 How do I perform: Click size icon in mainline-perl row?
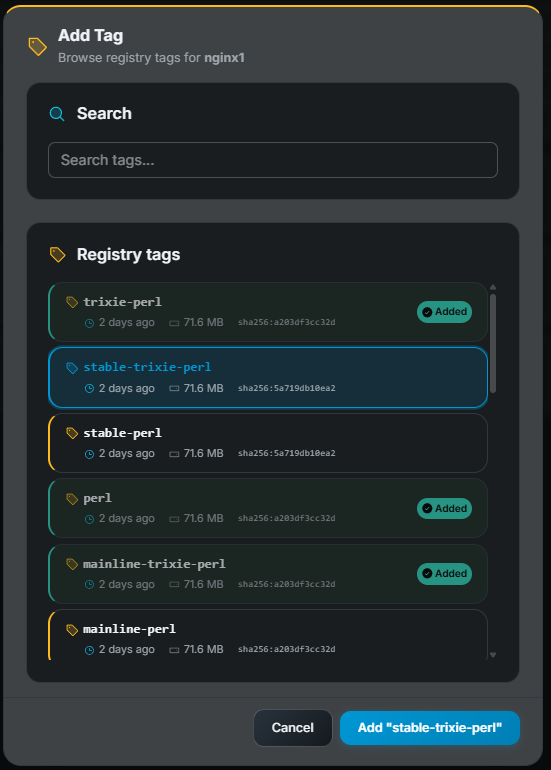pos(174,650)
